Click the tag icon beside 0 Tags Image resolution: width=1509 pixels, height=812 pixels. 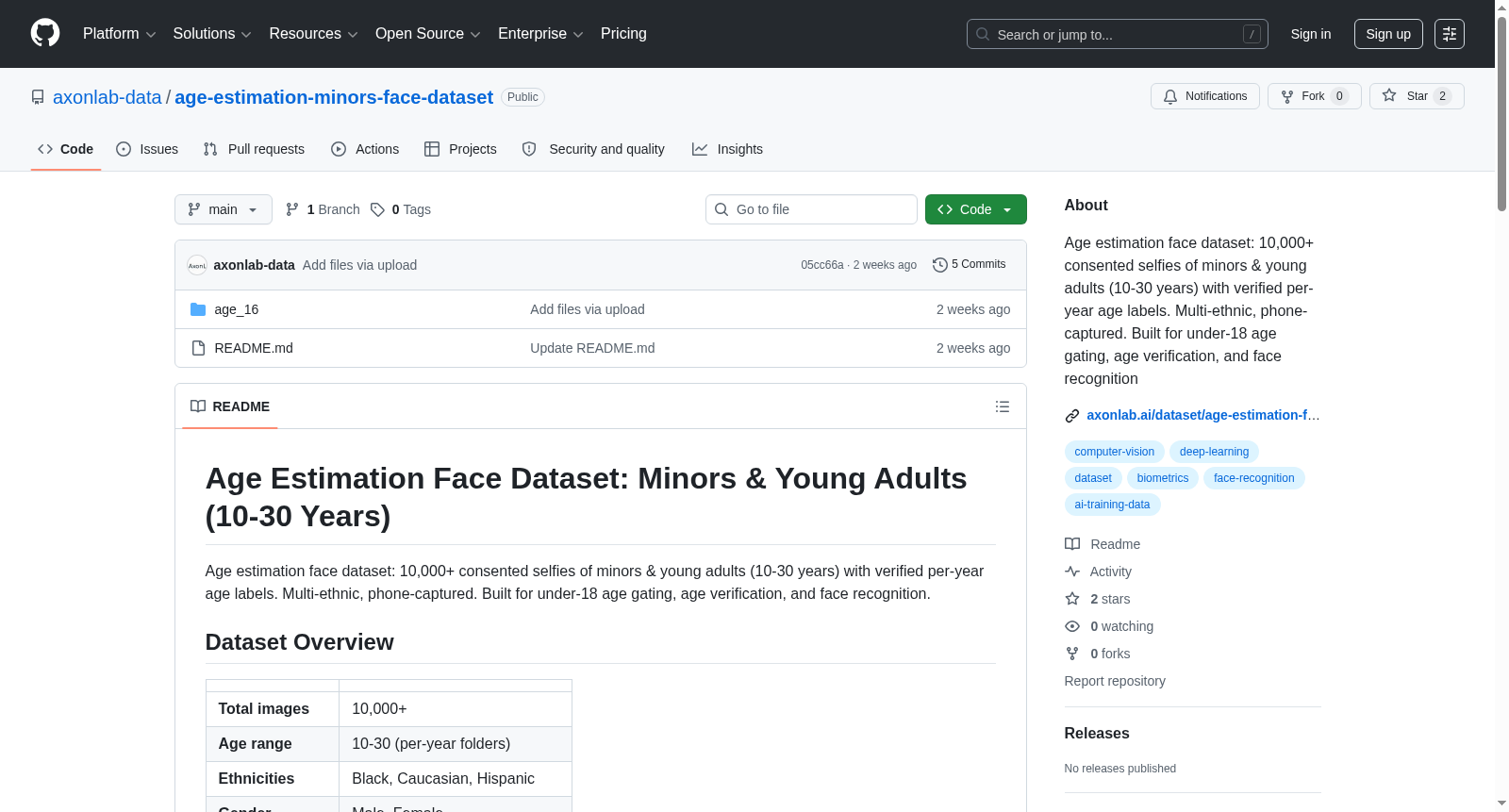point(377,209)
